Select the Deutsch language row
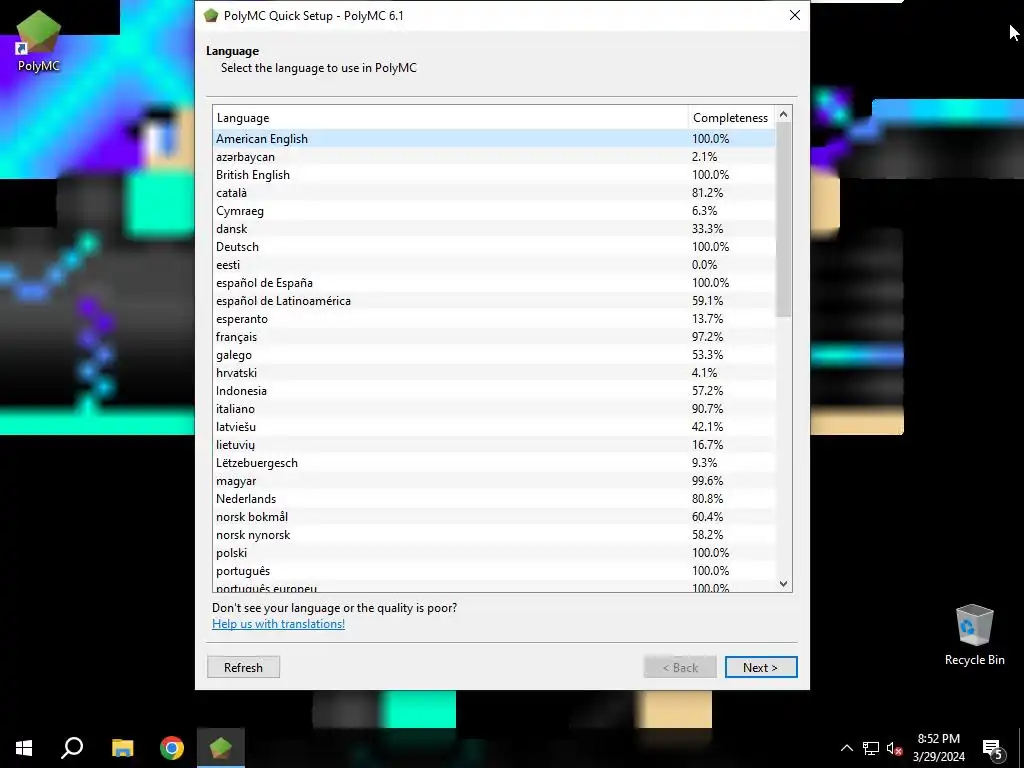 (x=494, y=247)
